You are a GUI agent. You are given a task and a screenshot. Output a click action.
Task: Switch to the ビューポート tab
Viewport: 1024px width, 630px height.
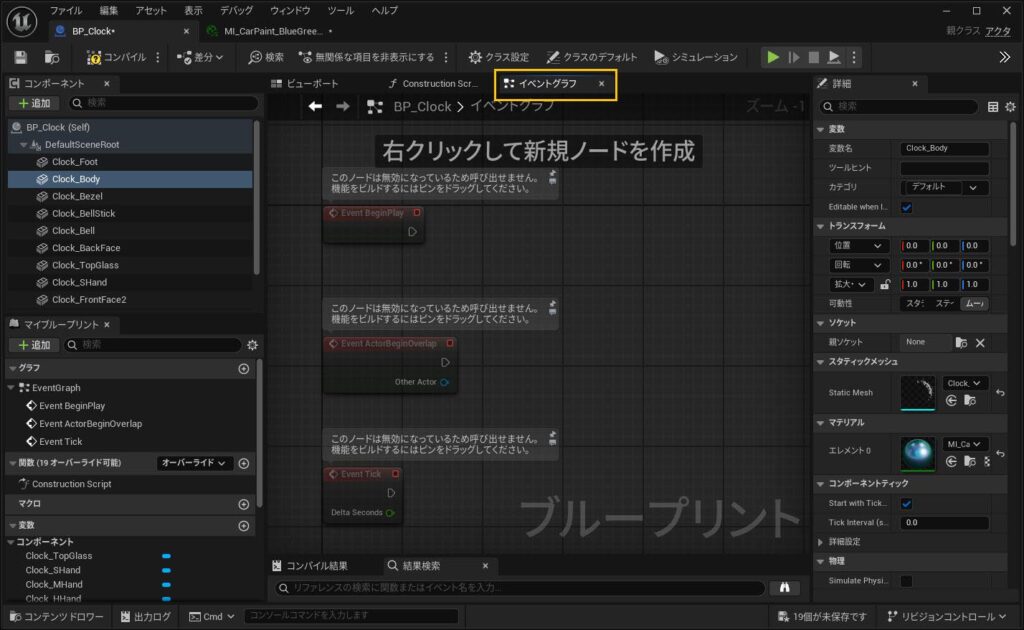pos(312,84)
